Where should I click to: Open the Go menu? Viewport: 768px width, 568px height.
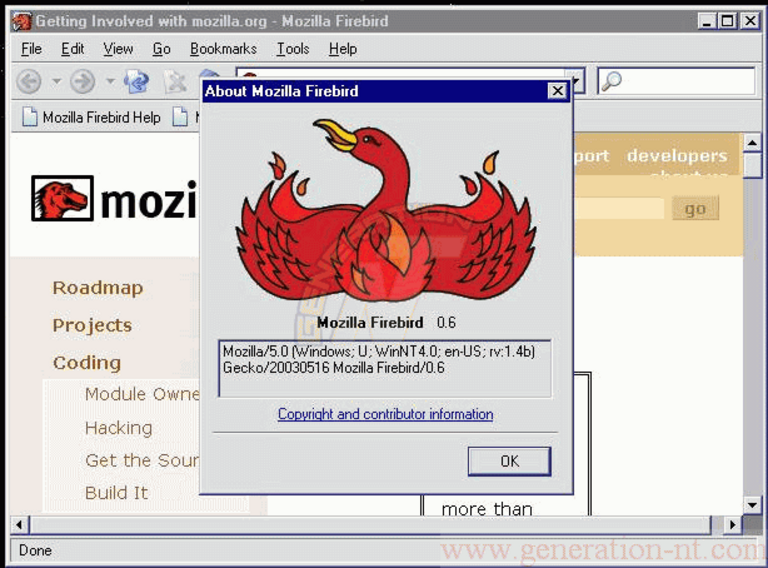tap(162, 49)
